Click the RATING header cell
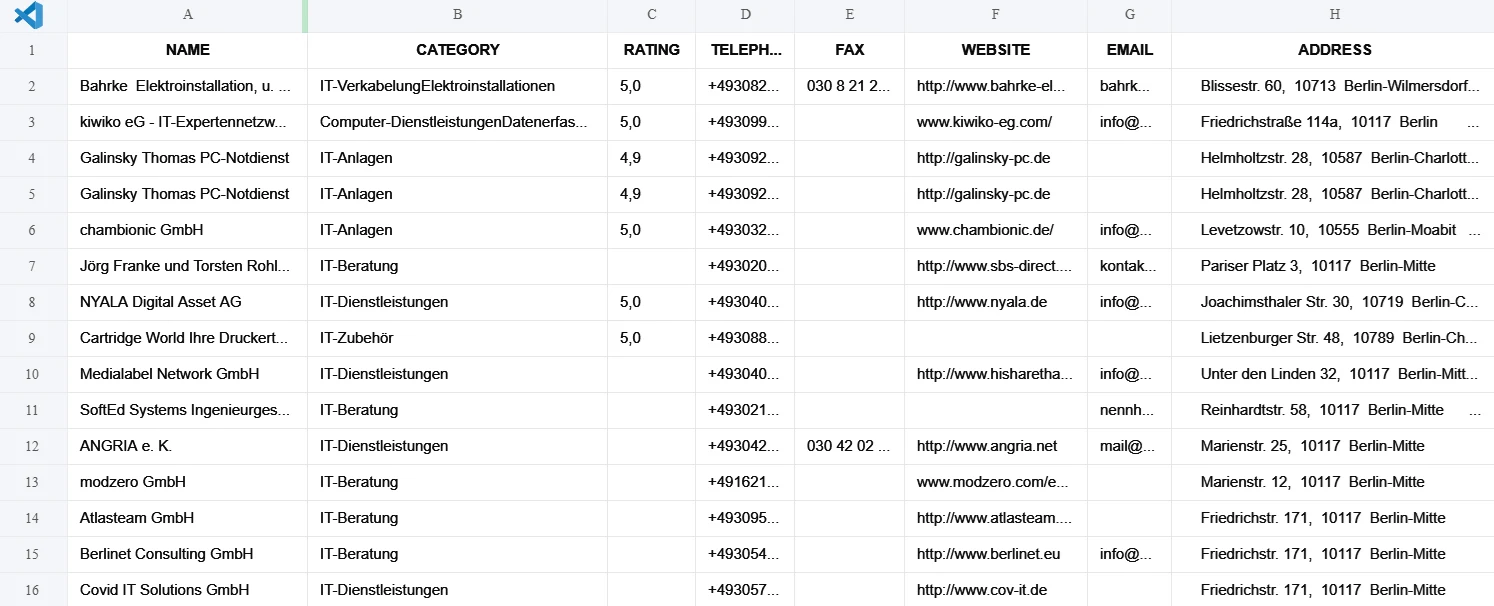Viewport: 1494px width, 606px height. [652, 50]
